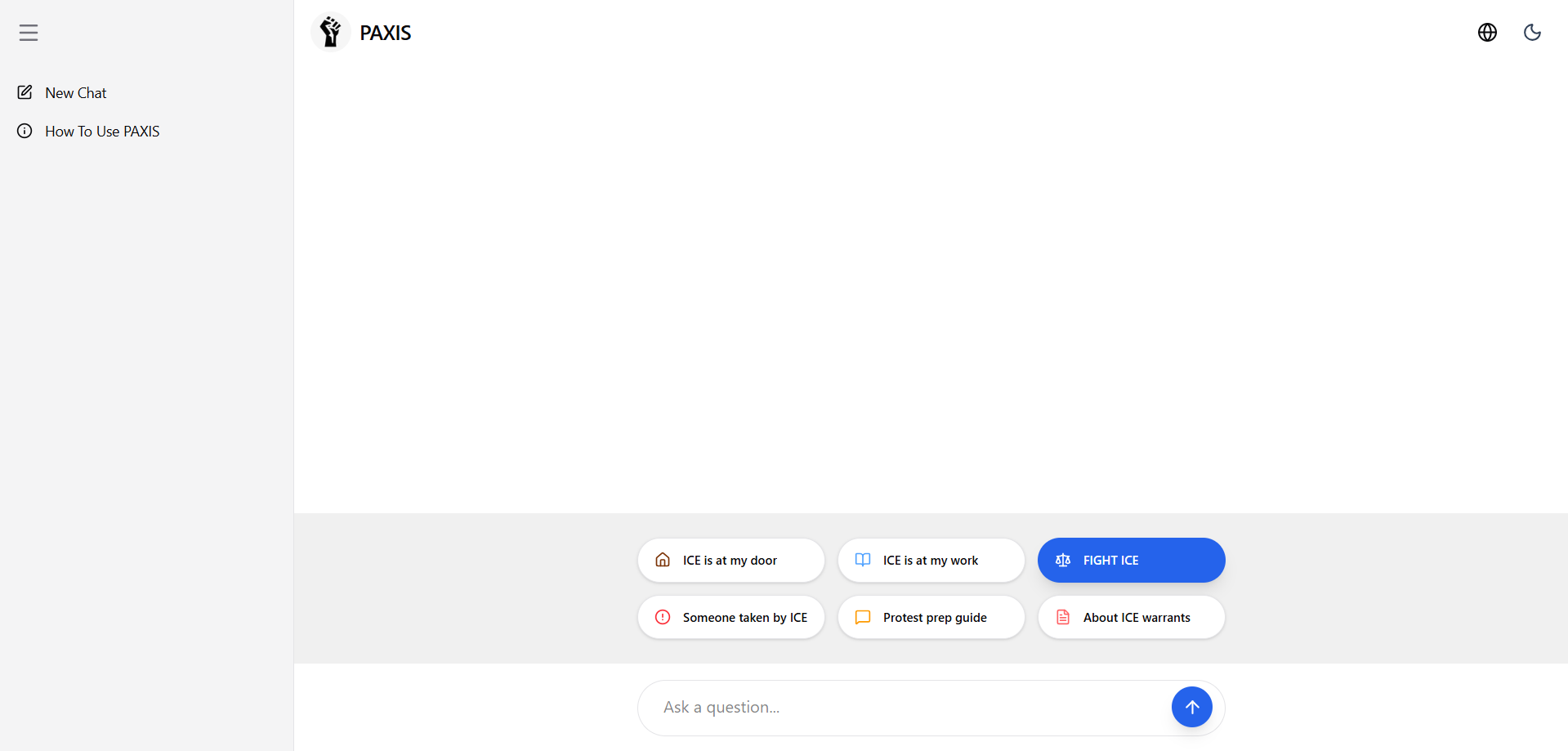Image resolution: width=1568 pixels, height=751 pixels.
Task: Start a New Chat from the sidebar
Action: (x=76, y=93)
